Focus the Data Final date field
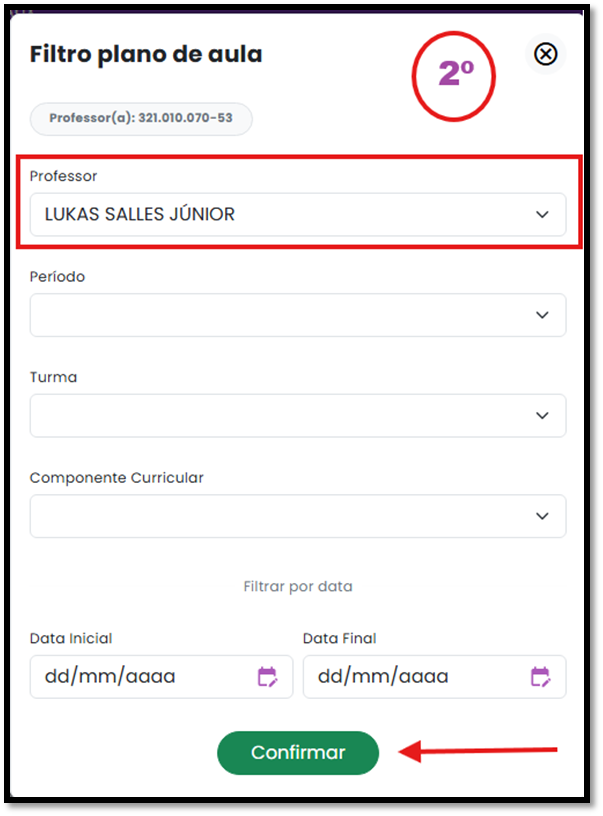603x816 pixels. (434, 677)
